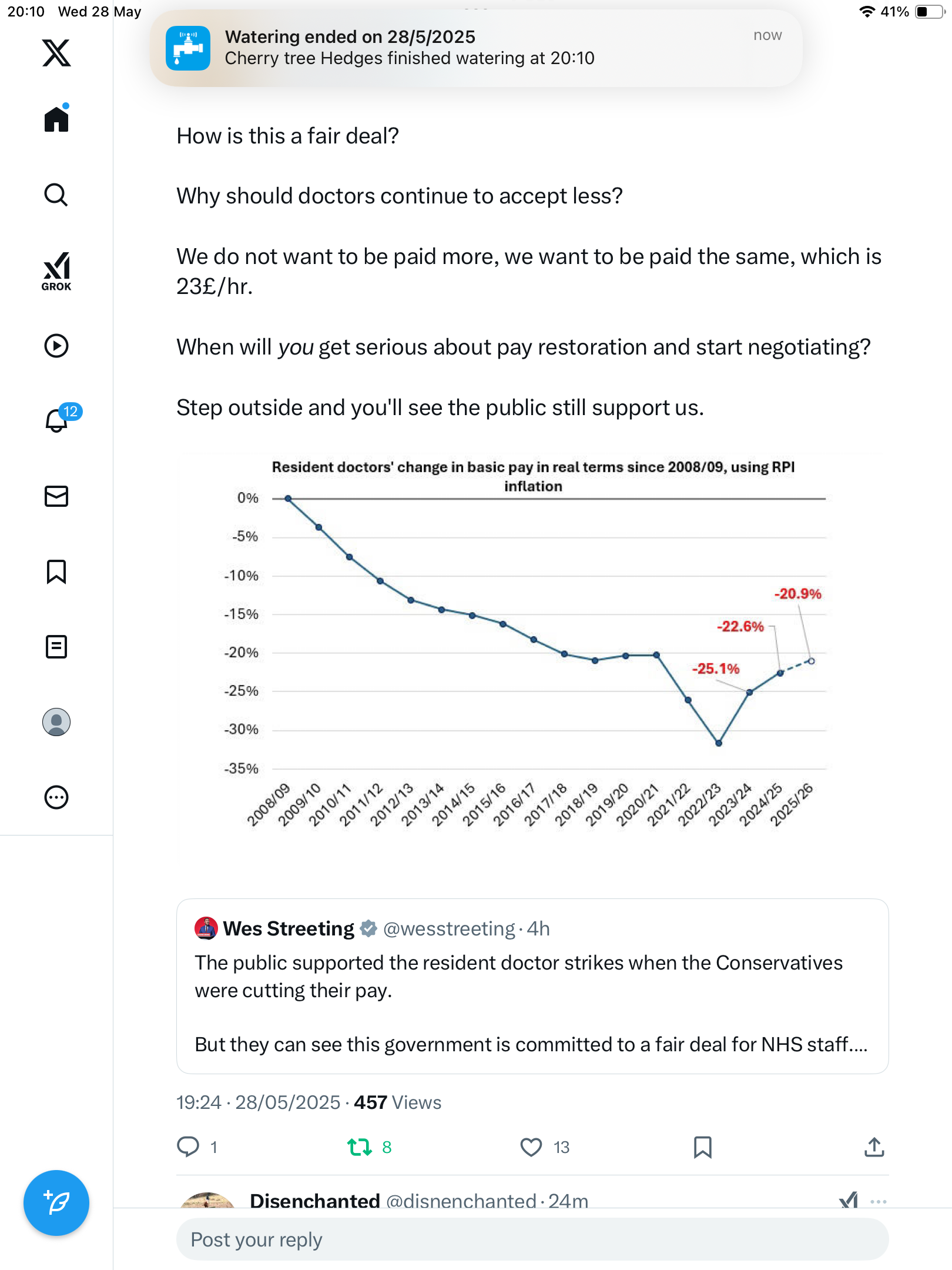The width and height of the screenshot is (952, 1270).
Task: Share the post using the upload icon
Action: tap(874, 1147)
